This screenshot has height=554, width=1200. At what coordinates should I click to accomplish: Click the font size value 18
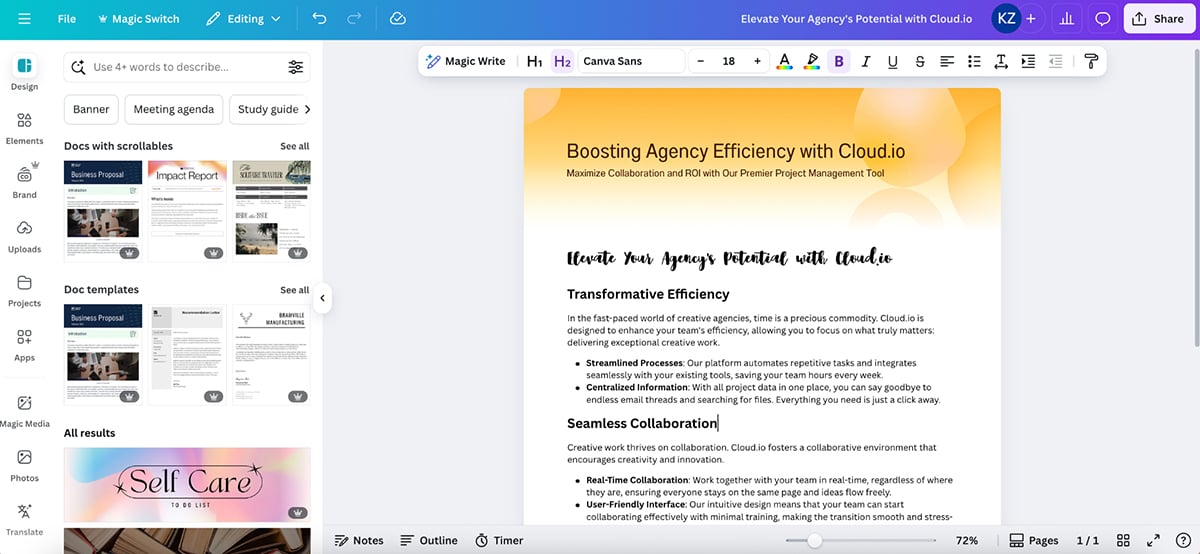click(729, 61)
